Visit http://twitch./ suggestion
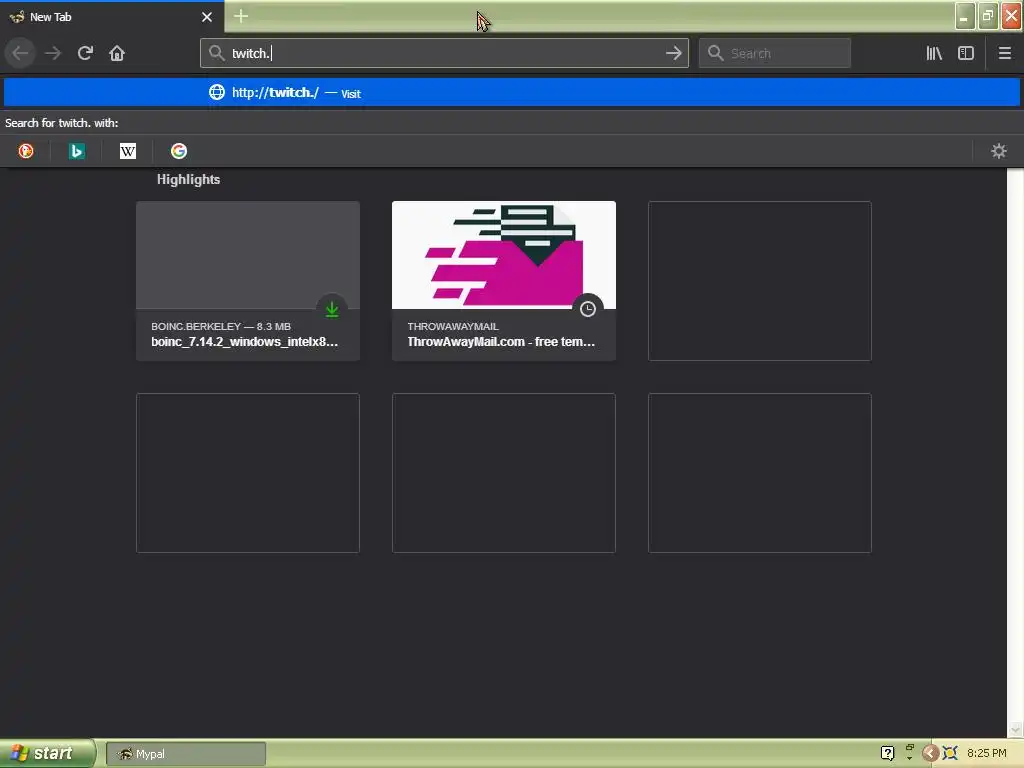 tap(512, 92)
